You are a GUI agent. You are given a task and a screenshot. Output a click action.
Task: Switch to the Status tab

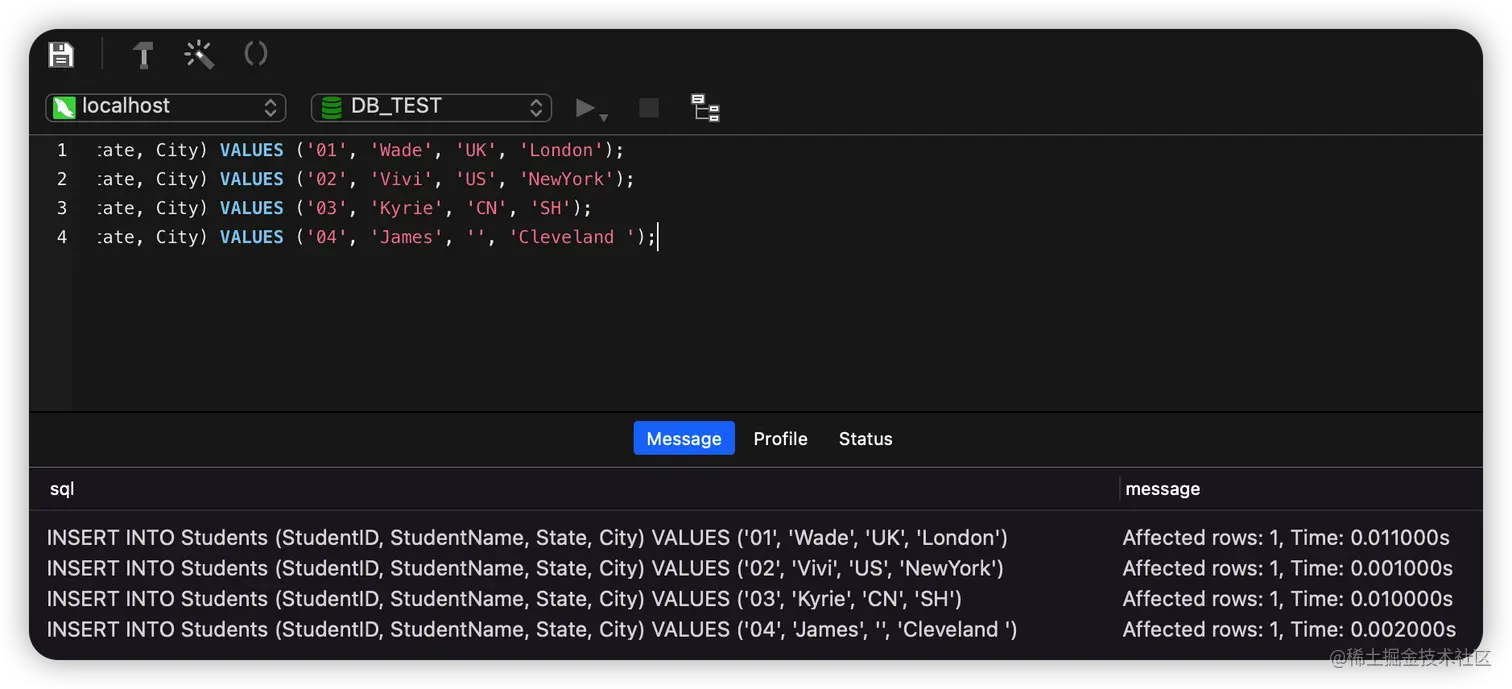(865, 438)
